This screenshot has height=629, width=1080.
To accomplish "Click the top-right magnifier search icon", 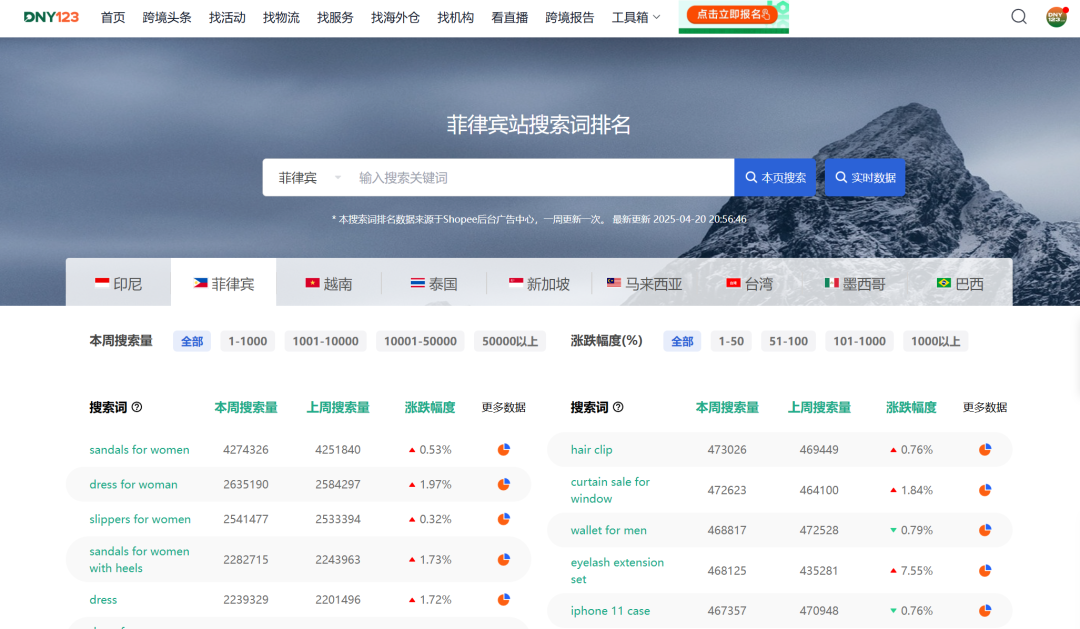I will pyautogui.click(x=1018, y=17).
